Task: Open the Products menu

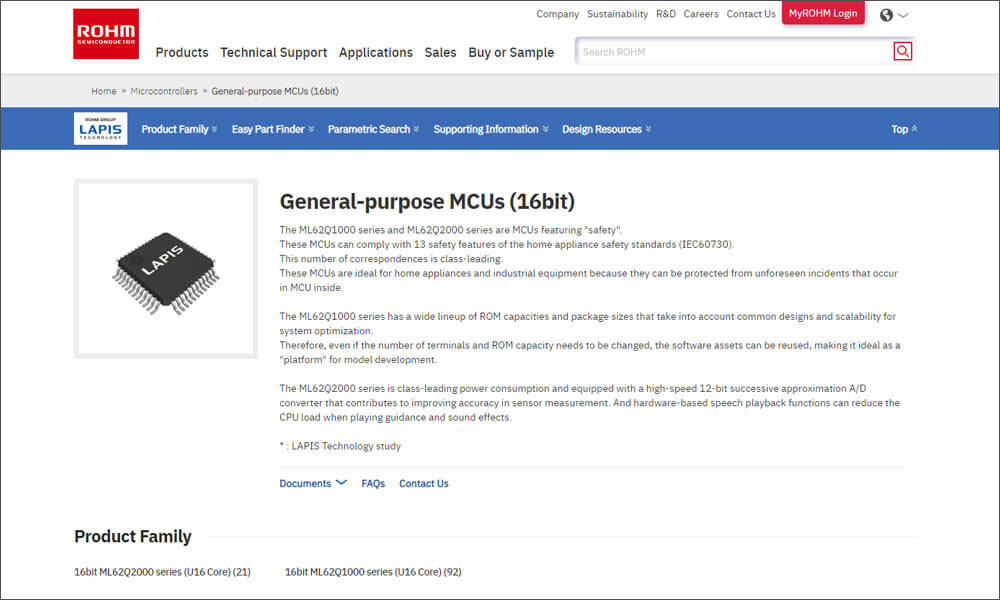Action: (182, 52)
